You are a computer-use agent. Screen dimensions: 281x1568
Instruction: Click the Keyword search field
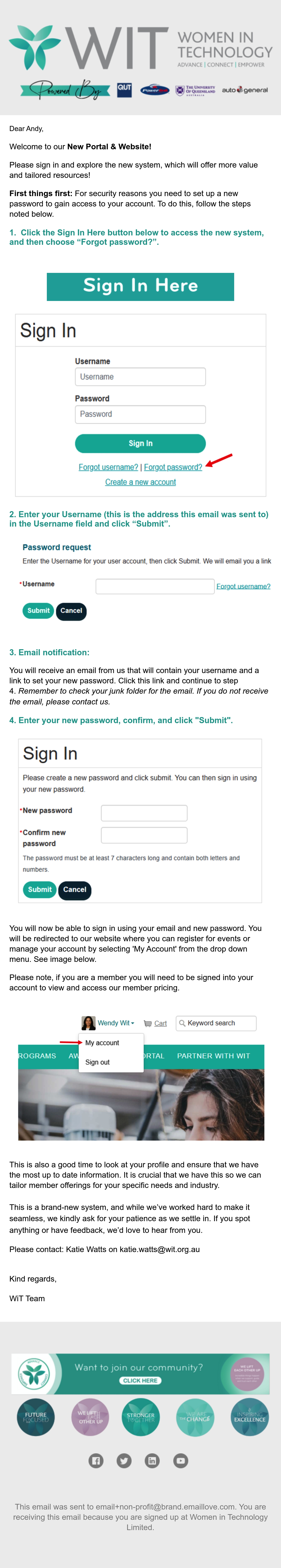click(x=216, y=1023)
